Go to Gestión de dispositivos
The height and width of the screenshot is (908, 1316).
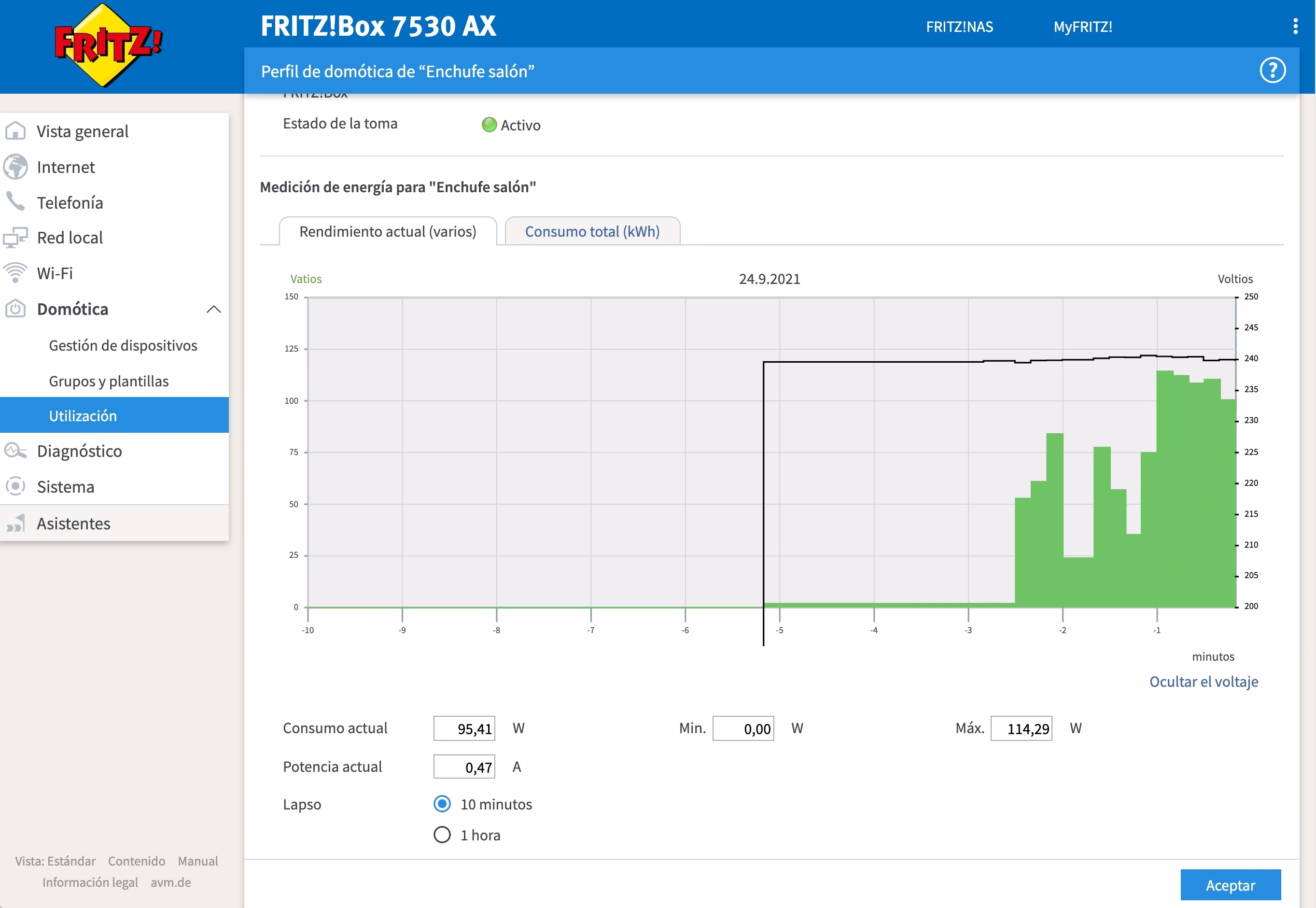pyautogui.click(x=123, y=345)
